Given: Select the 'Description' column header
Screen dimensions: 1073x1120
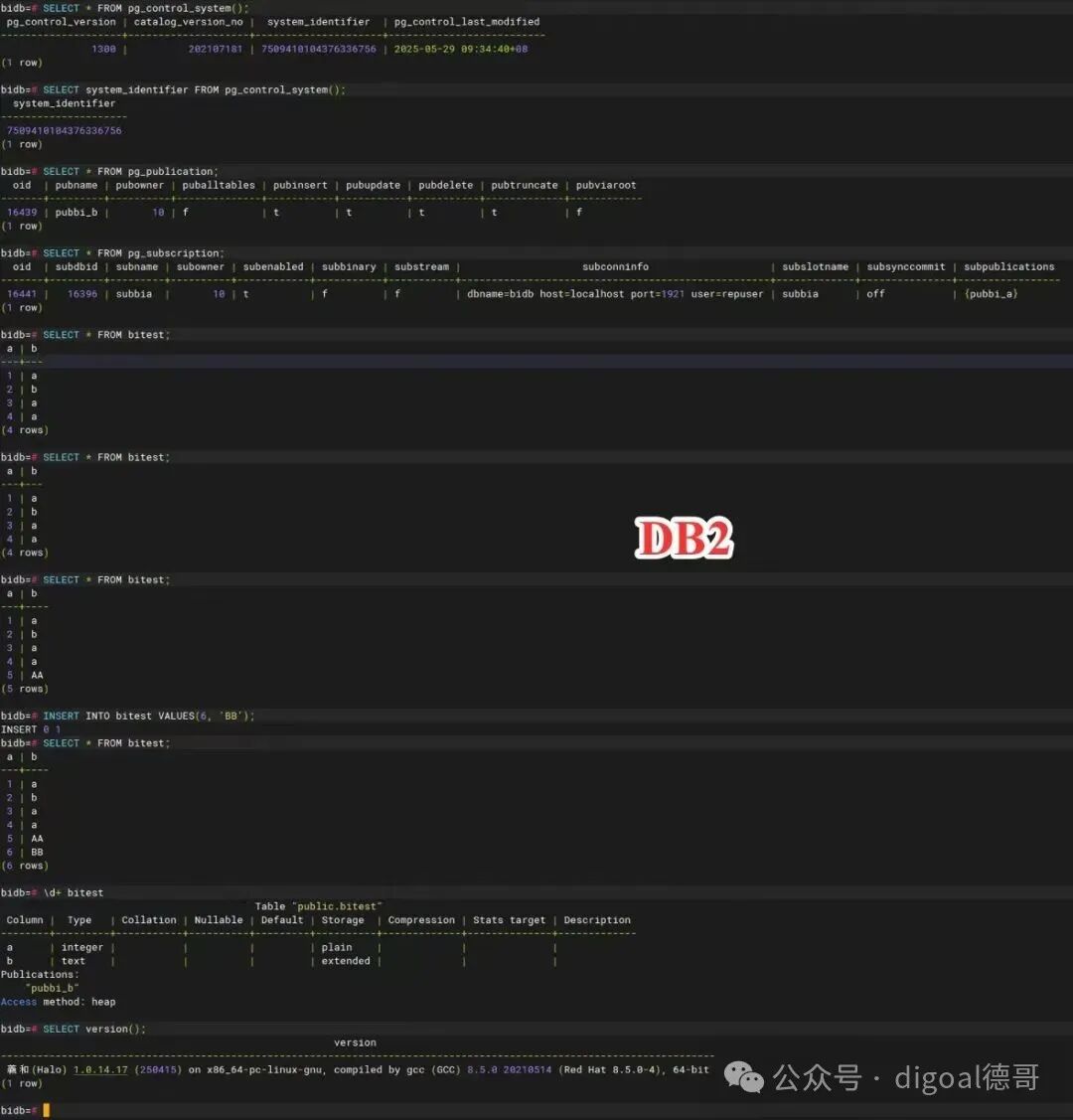Looking at the screenshot, I should pyautogui.click(x=597, y=920).
